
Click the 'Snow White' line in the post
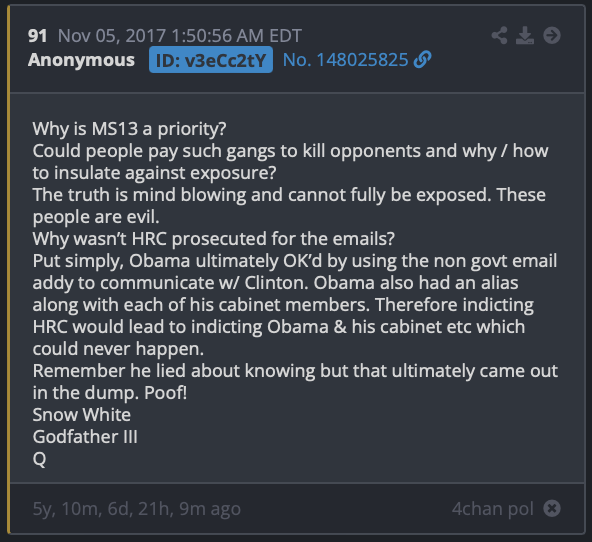[82, 414]
